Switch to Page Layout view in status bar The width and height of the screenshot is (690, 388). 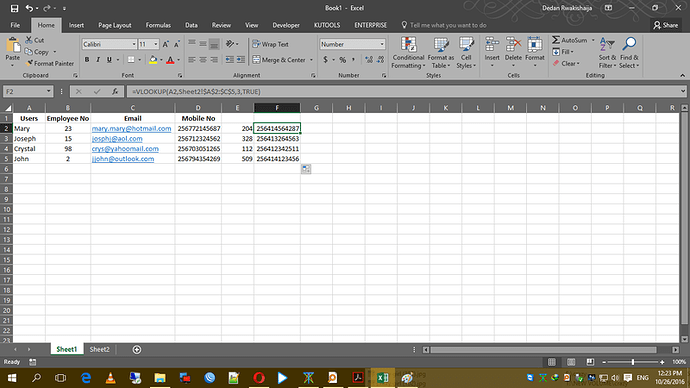click(x=571, y=362)
